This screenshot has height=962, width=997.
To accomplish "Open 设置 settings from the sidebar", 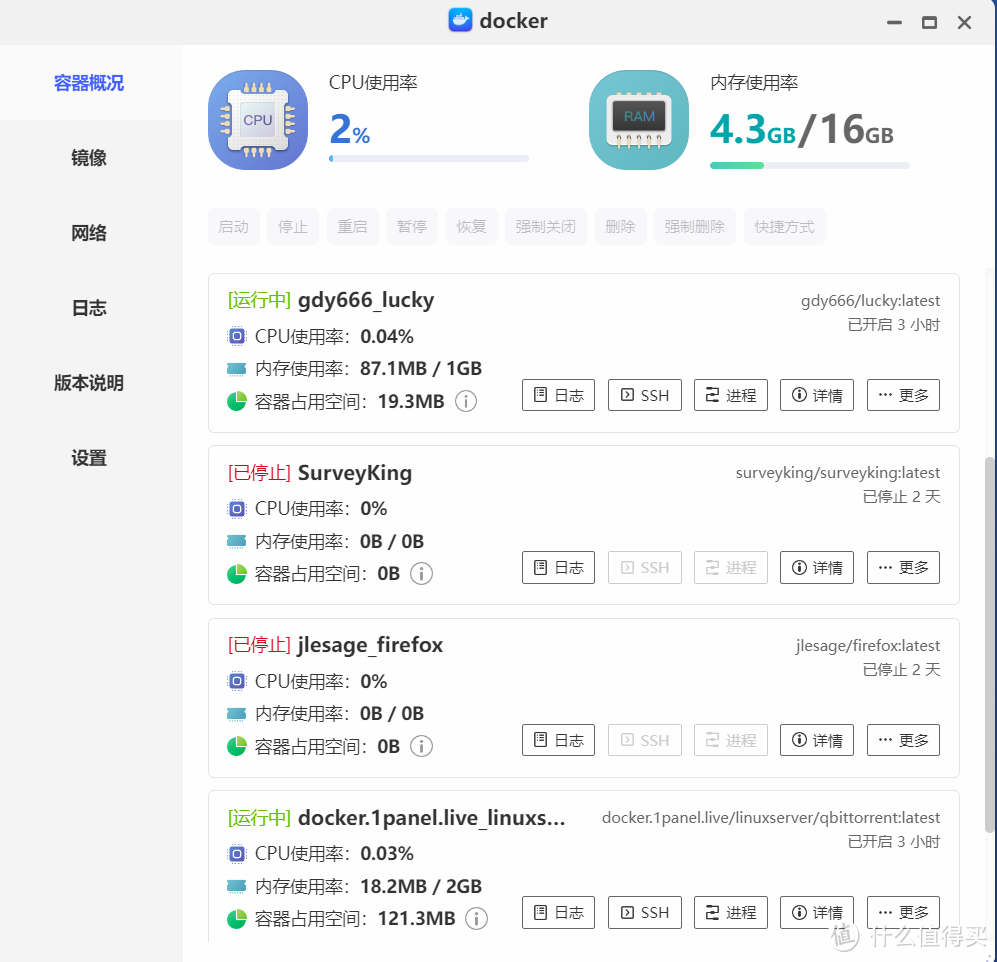I will click(x=88, y=457).
